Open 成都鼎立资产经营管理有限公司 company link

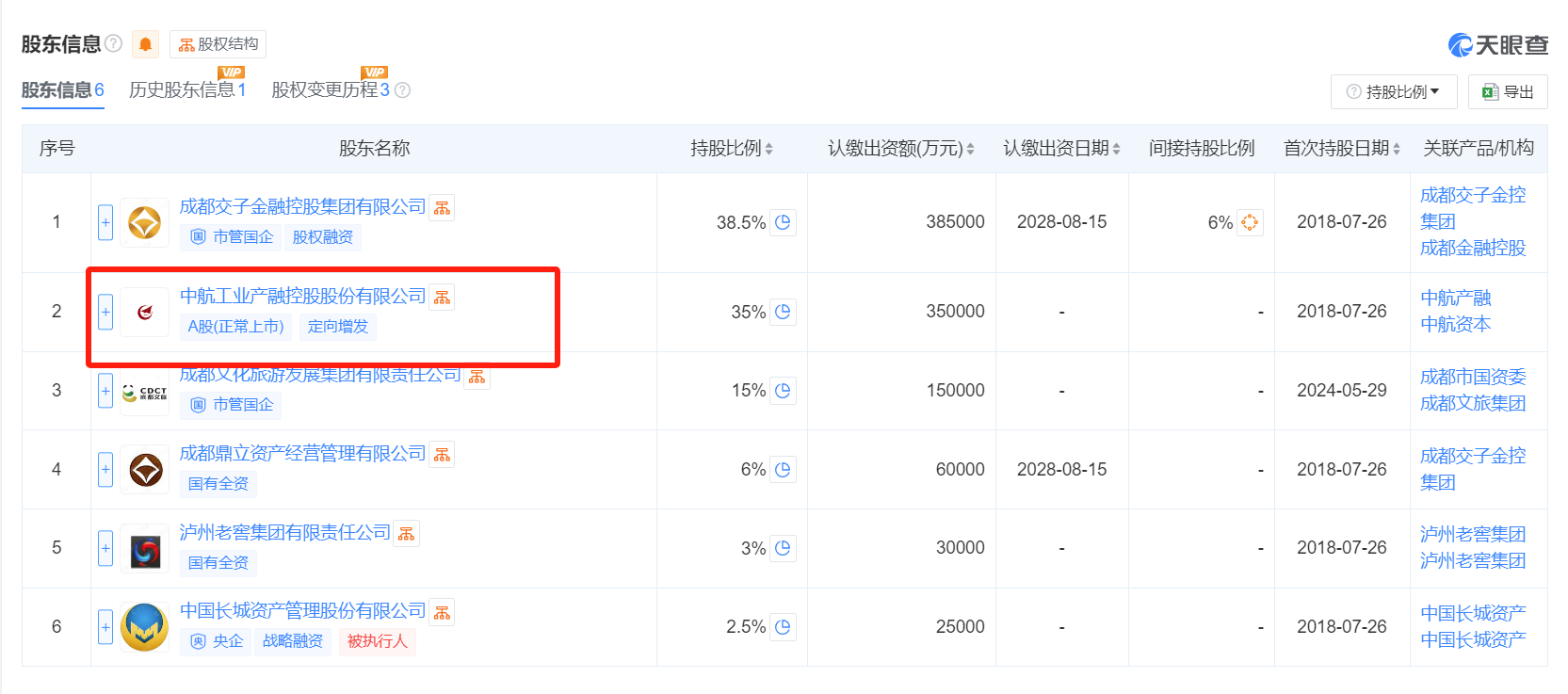(302, 454)
